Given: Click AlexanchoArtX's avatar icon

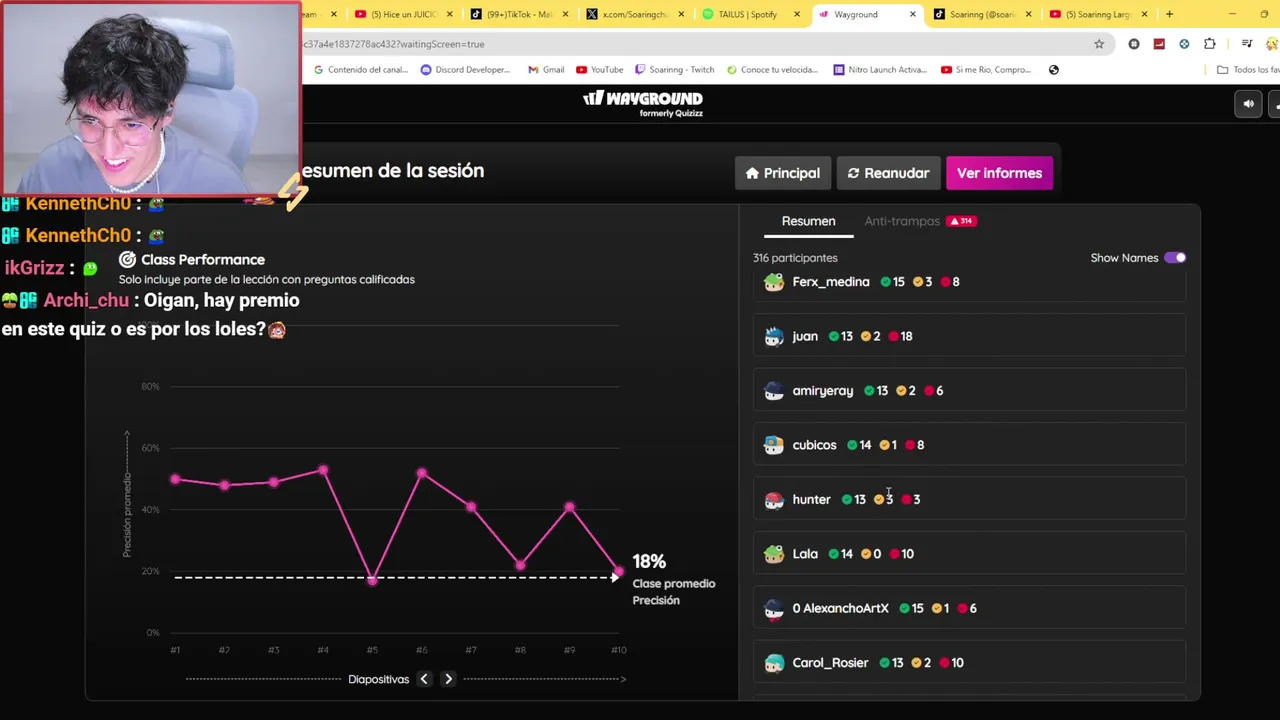Looking at the screenshot, I should pos(774,608).
